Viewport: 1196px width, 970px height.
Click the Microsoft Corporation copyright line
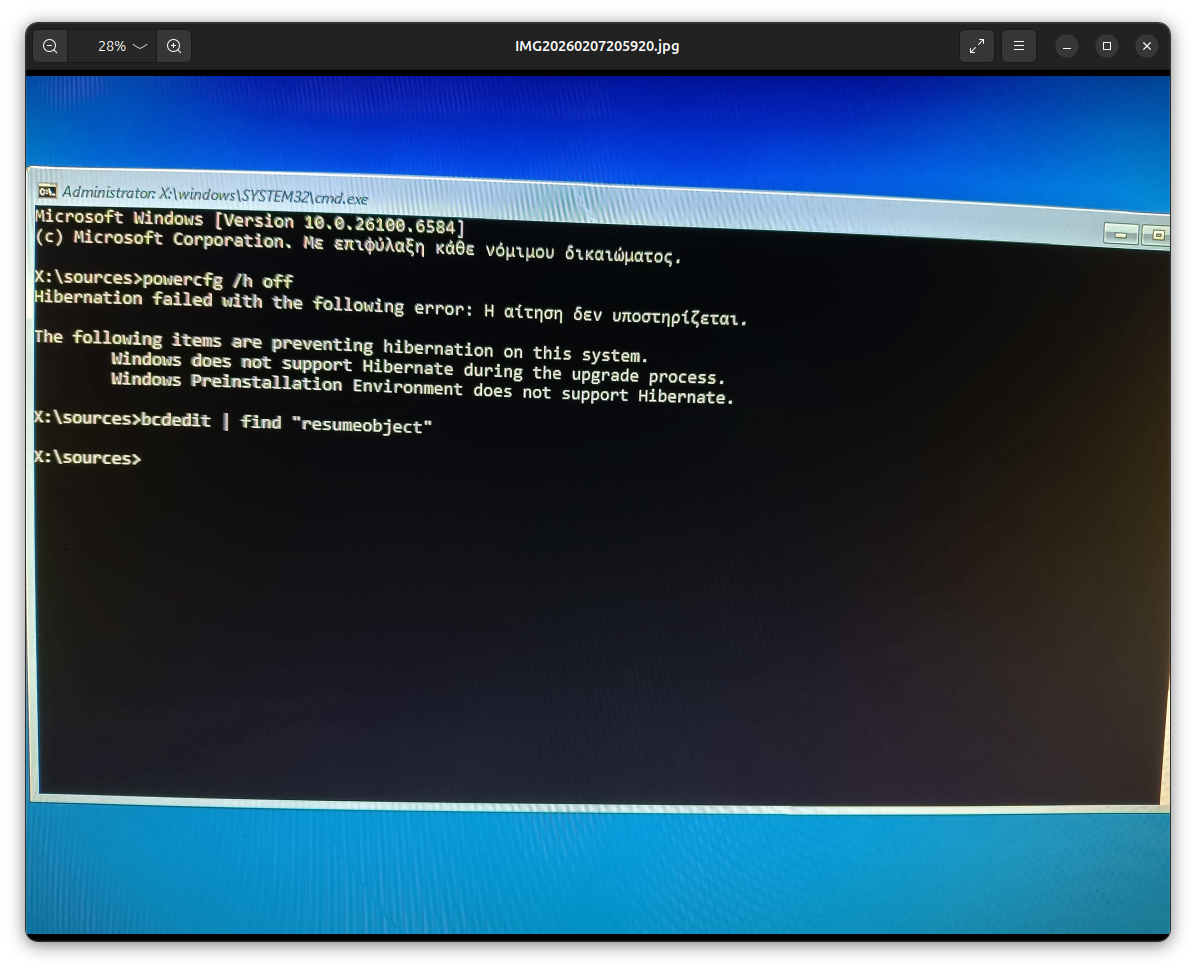[x=357, y=246]
